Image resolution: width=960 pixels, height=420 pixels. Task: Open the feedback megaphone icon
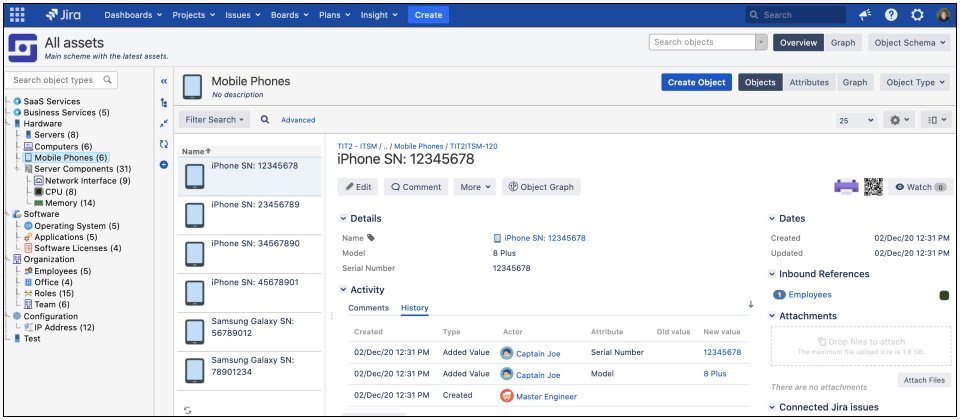point(865,15)
